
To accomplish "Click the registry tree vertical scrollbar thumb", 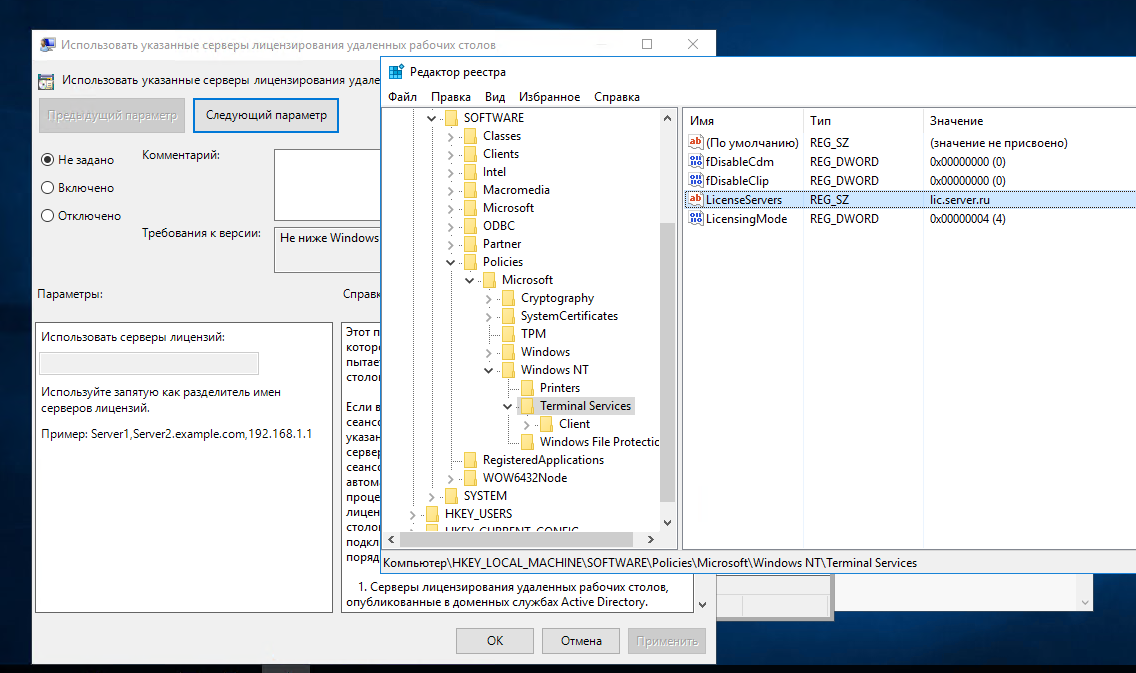I will 667,362.
